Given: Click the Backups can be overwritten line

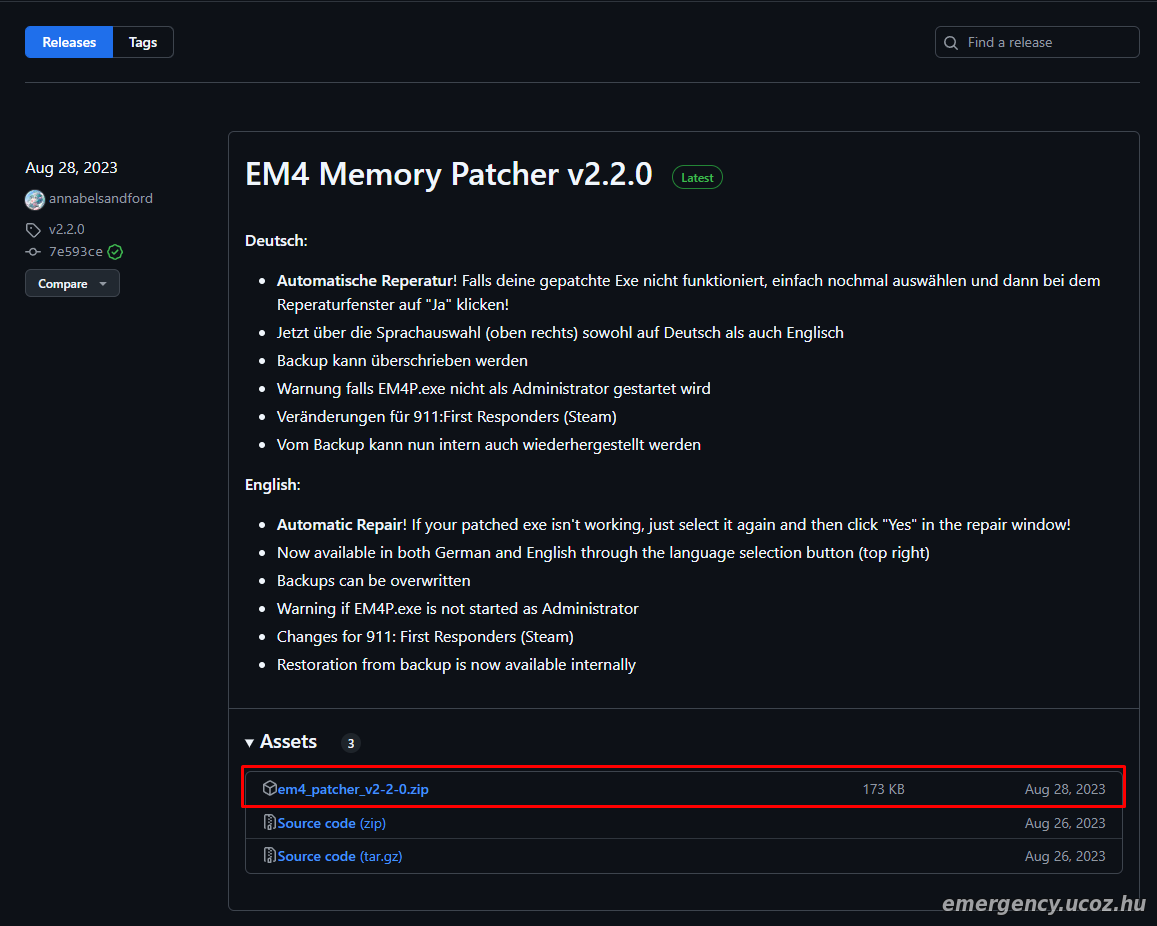Looking at the screenshot, I should pyautogui.click(x=373, y=581).
